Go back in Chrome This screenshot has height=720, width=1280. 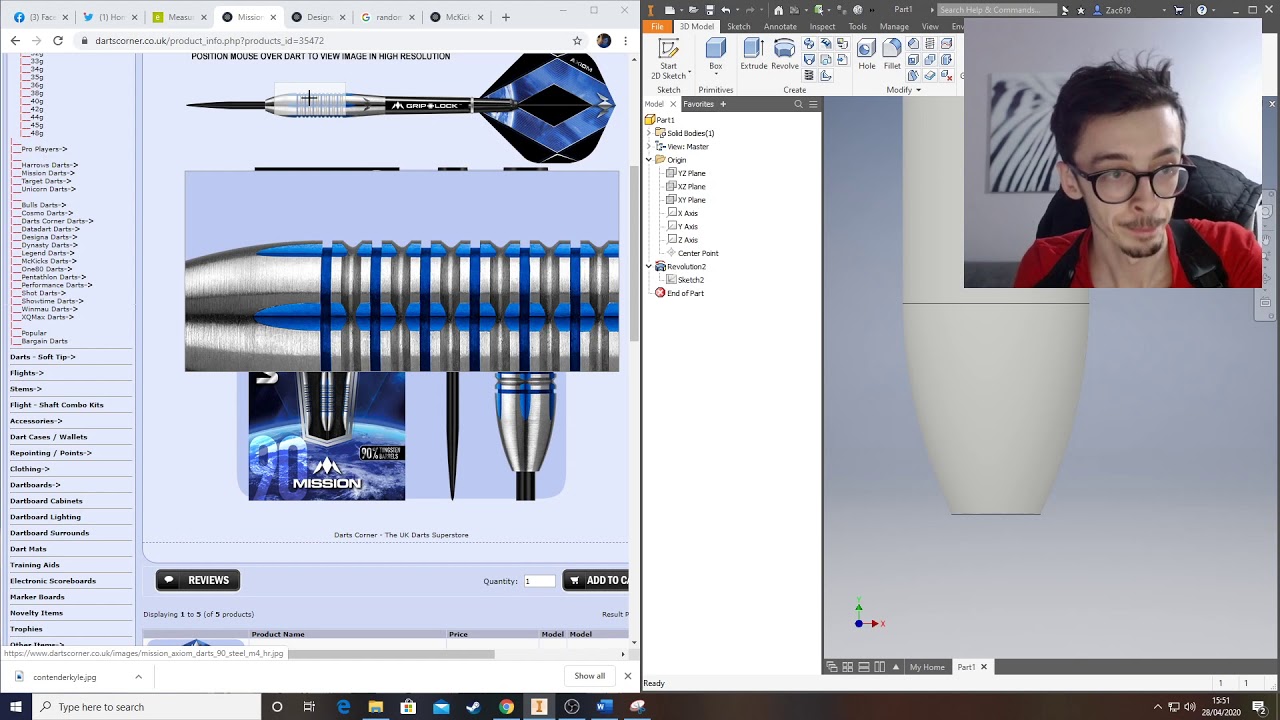coord(15,41)
